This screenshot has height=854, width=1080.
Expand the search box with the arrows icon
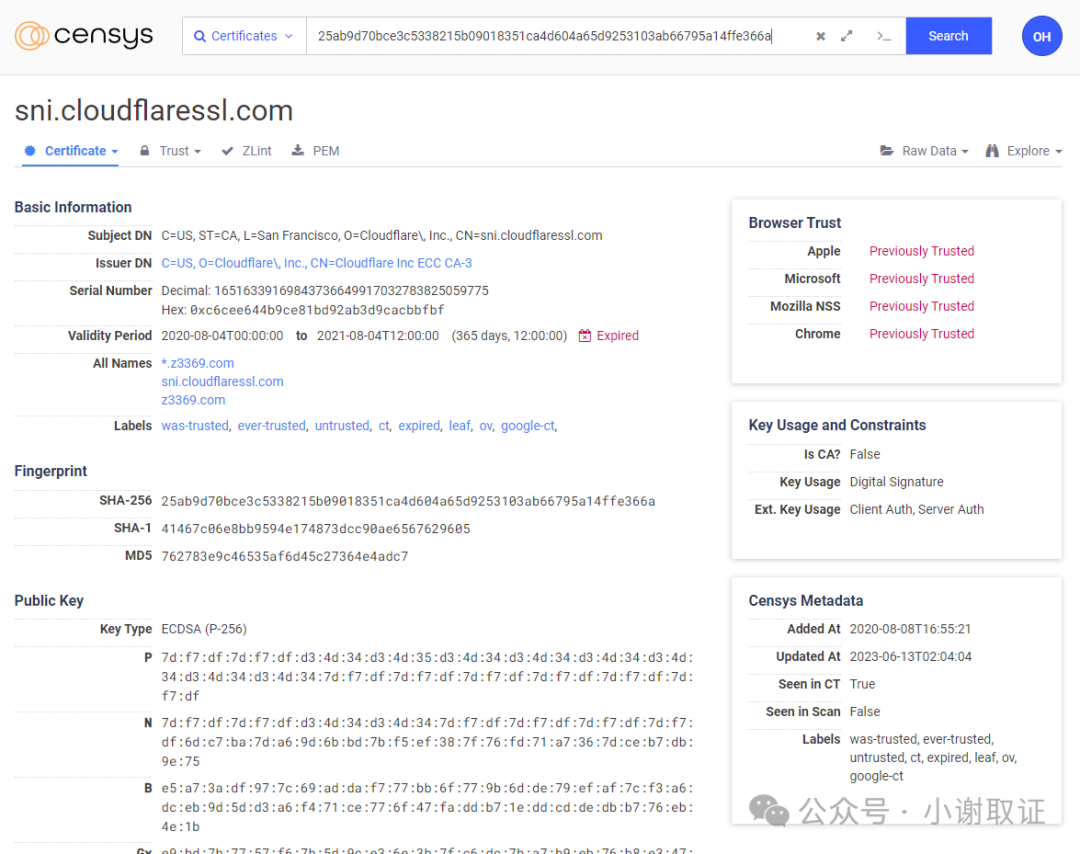(x=847, y=36)
